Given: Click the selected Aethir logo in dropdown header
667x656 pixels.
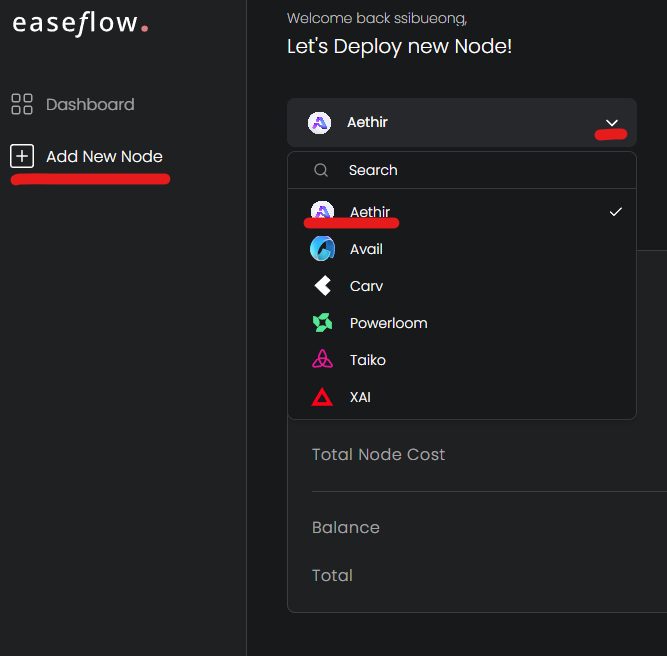Looking at the screenshot, I should click(x=319, y=123).
